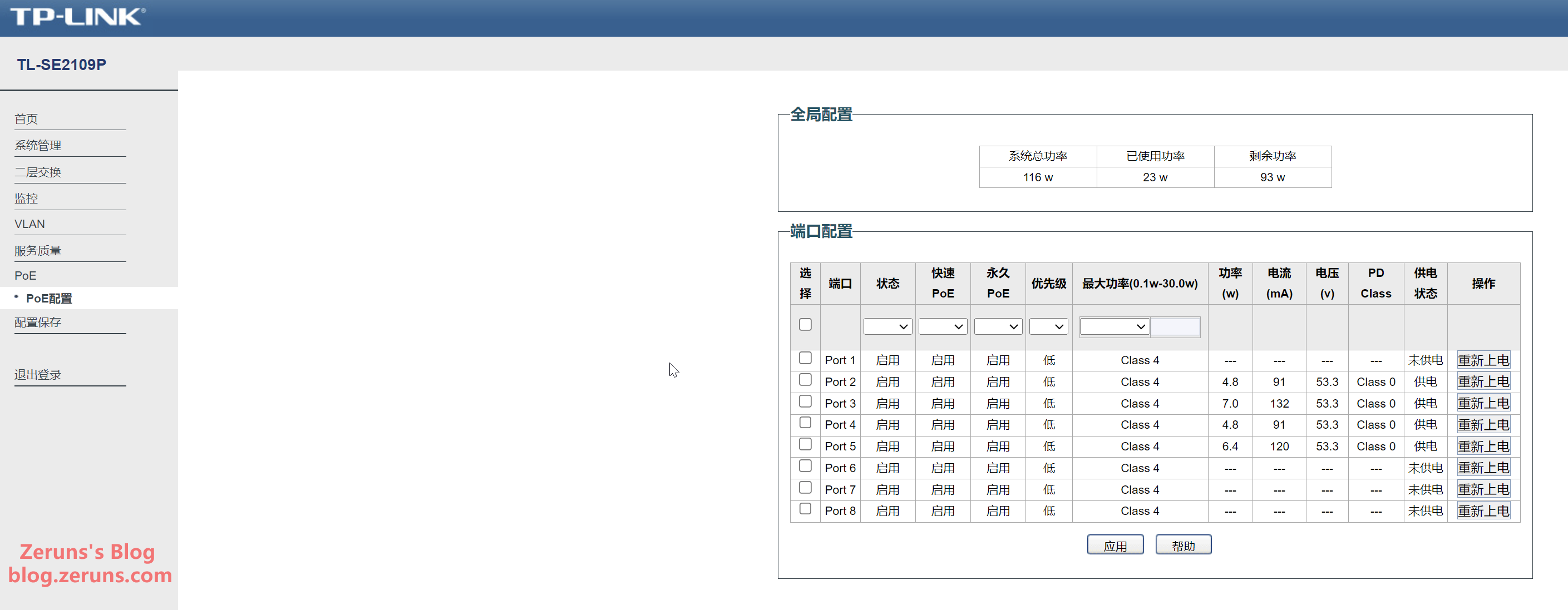Click the PD Class column header
Image resolution: width=1568 pixels, height=610 pixels.
click(1375, 284)
